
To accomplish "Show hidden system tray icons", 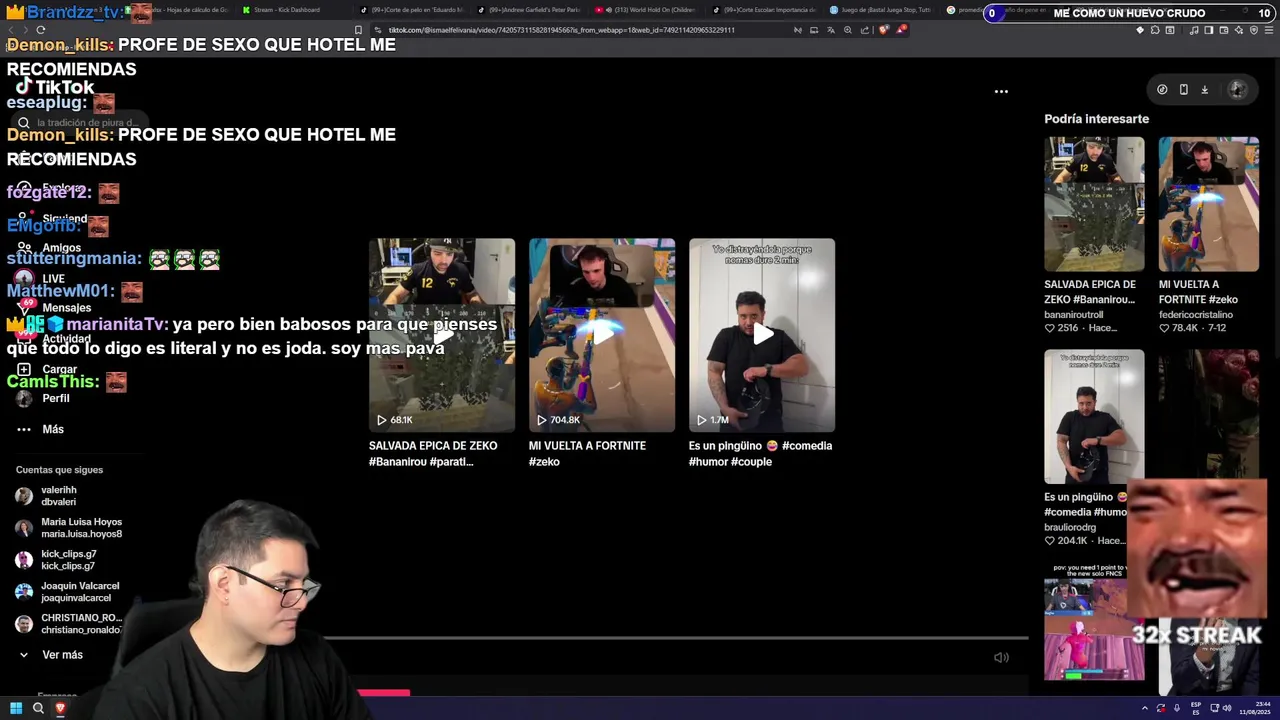I will (1145, 708).
